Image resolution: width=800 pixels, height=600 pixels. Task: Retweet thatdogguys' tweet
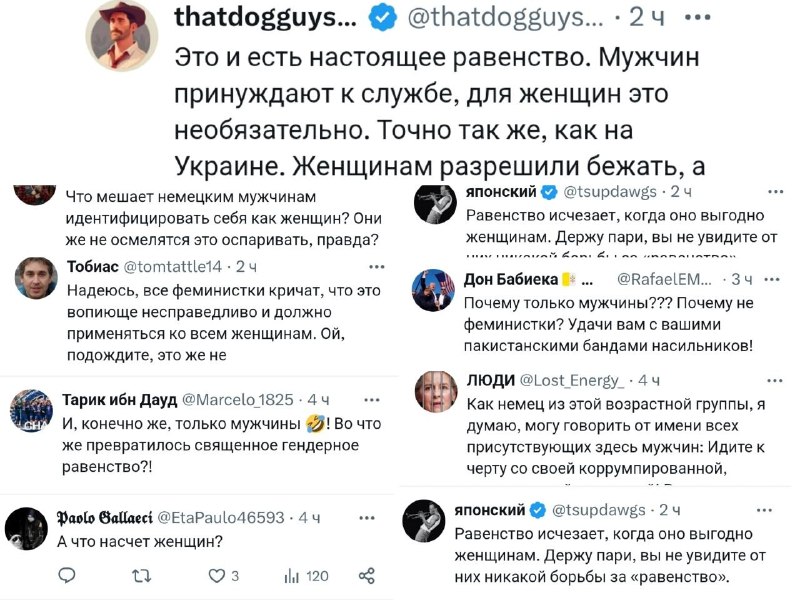pos(143,573)
